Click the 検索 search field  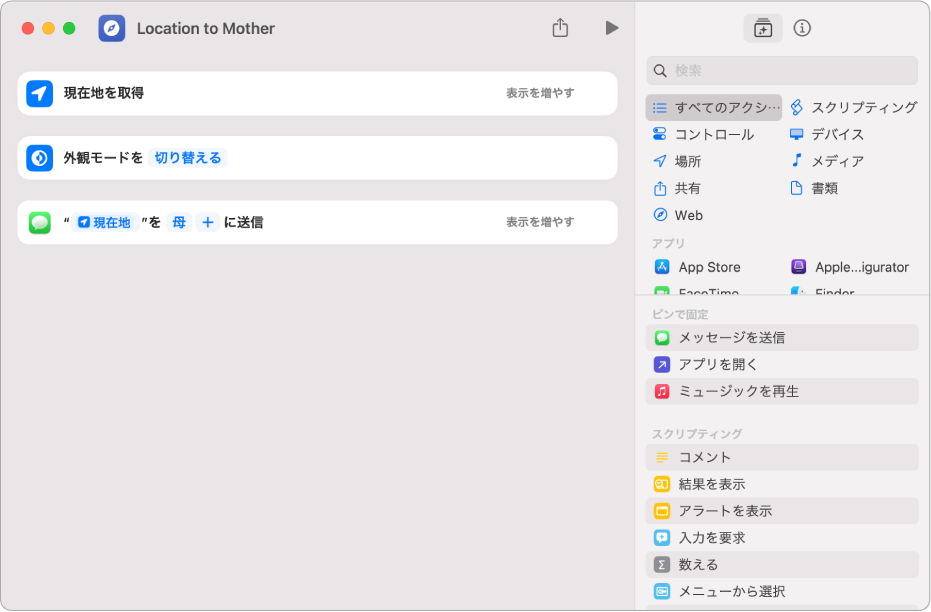pos(782,71)
